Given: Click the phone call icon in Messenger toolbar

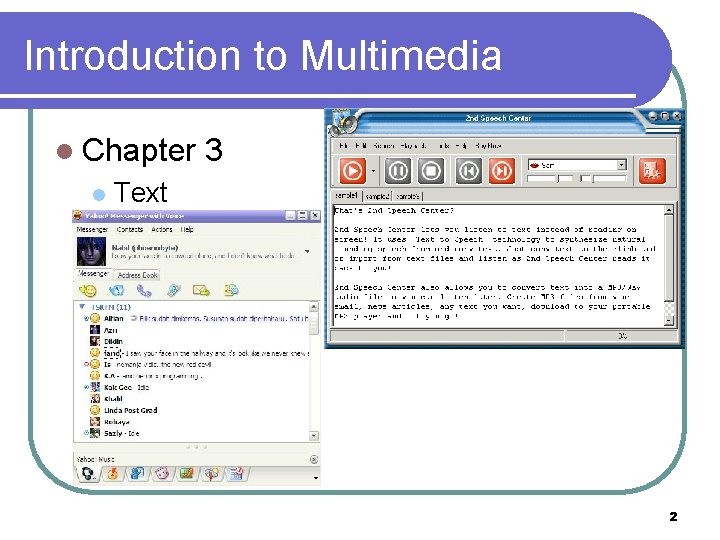Looking at the screenshot, I should [x=144, y=291].
